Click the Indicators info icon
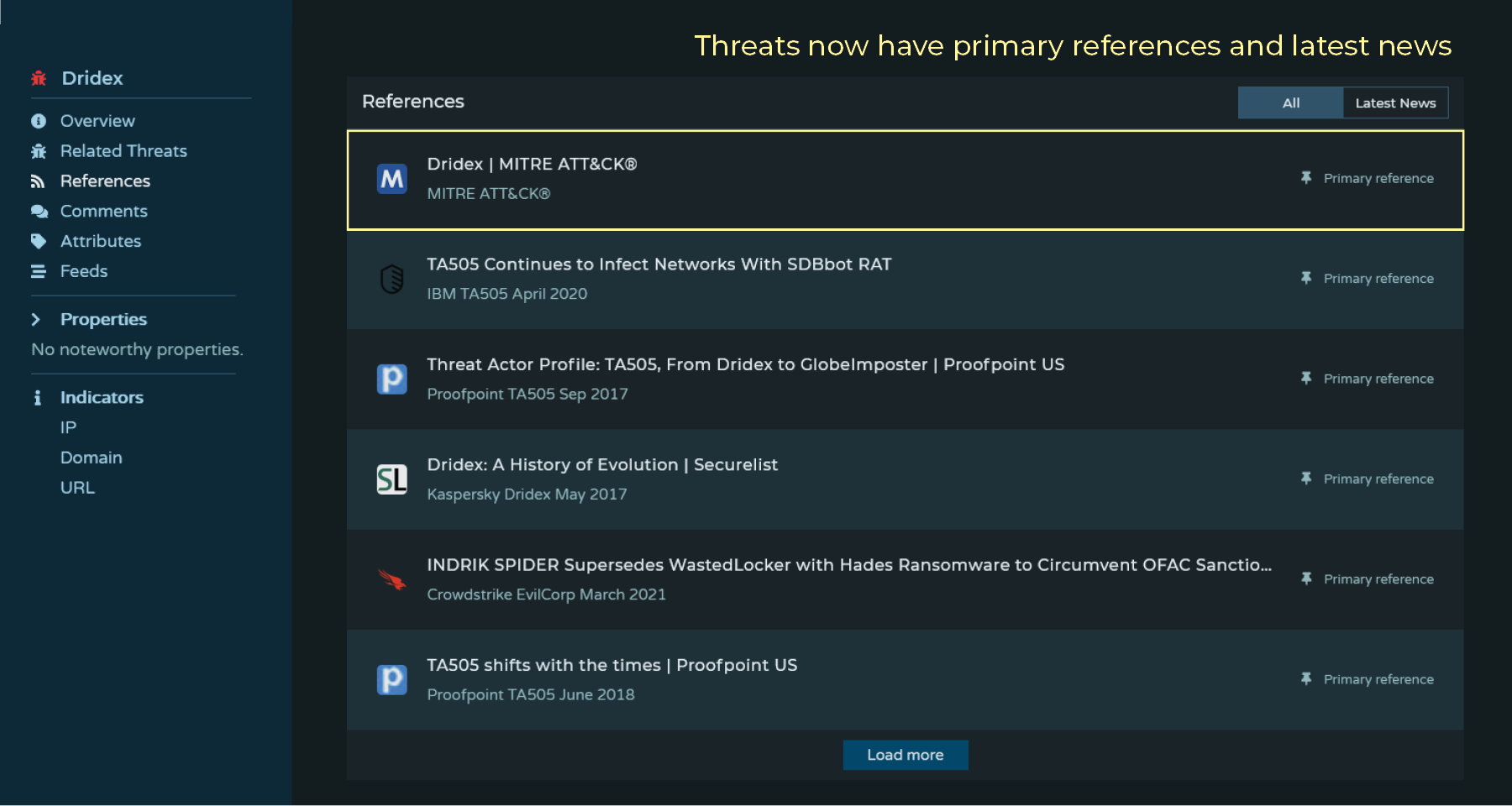Screen dimensions: 1512x806 (37, 398)
